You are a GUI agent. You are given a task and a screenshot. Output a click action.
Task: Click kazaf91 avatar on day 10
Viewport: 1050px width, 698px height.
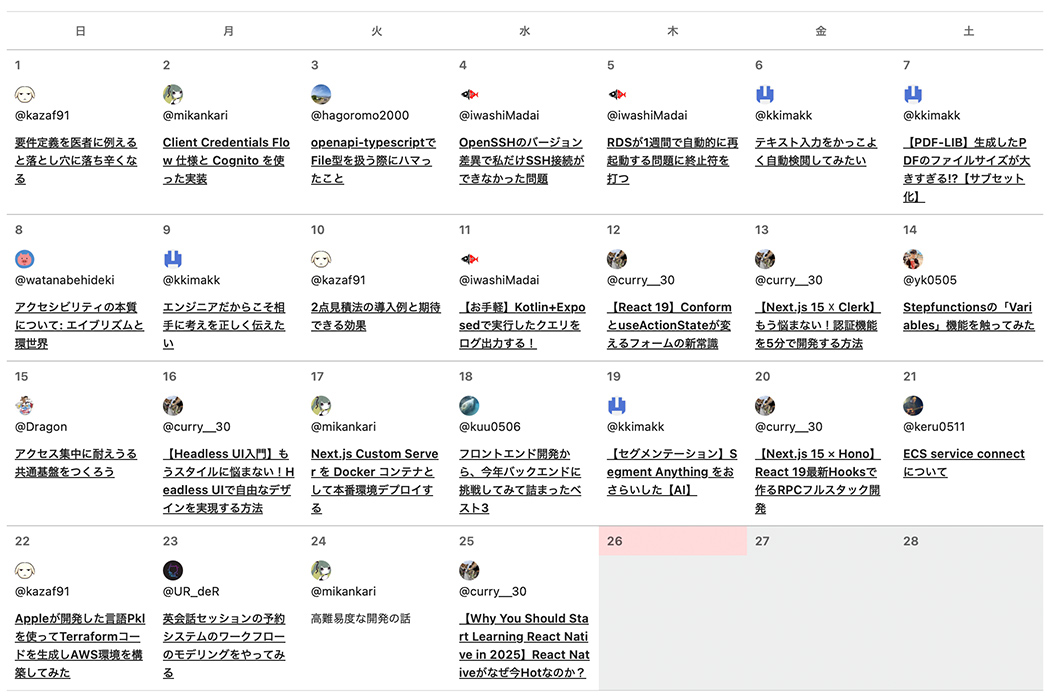[321, 259]
